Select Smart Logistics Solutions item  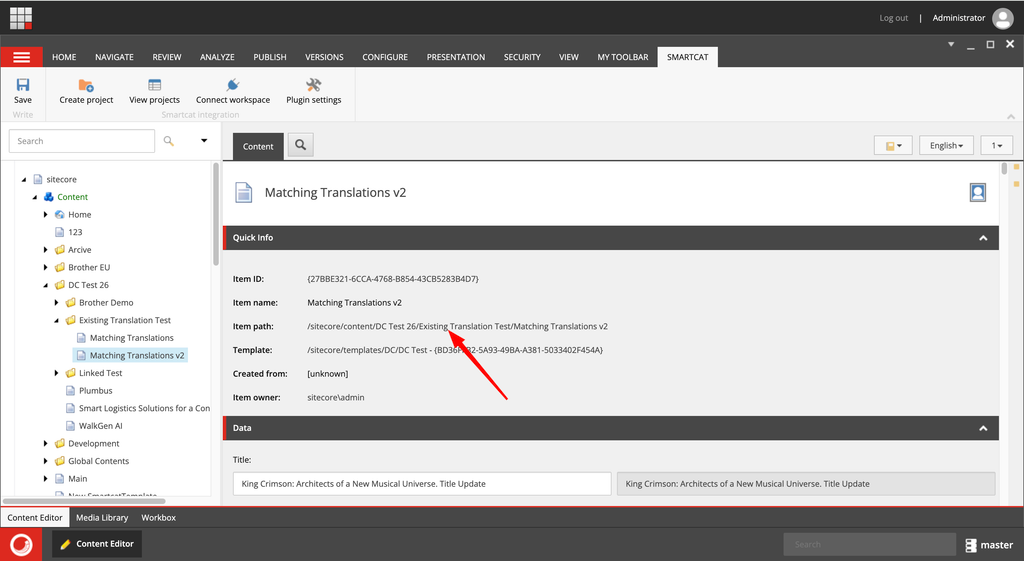coord(144,408)
